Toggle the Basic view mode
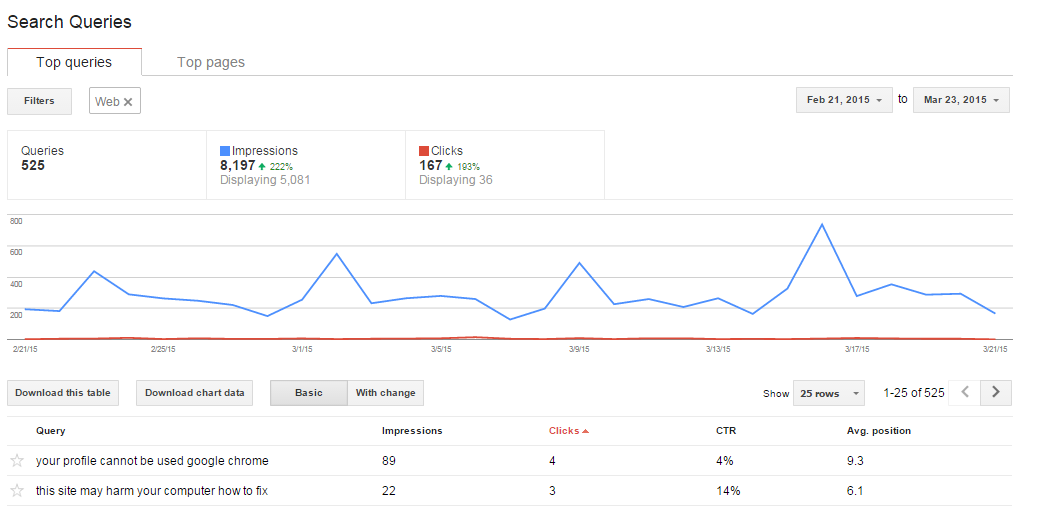The width and height of the screenshot is (1043, 511). coord(308,393)
